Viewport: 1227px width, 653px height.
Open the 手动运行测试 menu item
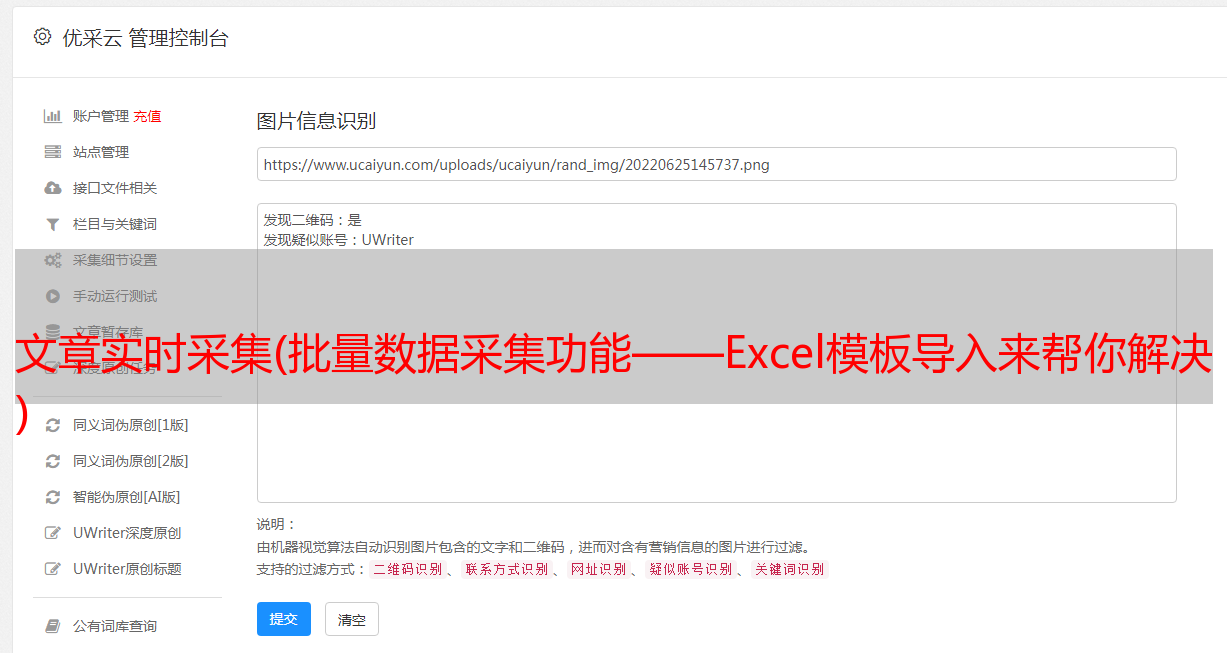pyautogui.click(x=115, y=296)
